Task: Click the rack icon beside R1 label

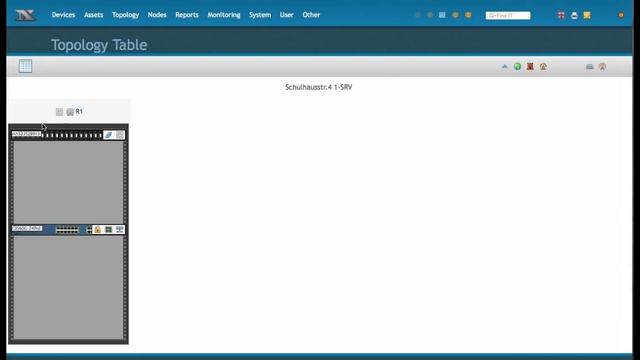Action: pos(70,112)
